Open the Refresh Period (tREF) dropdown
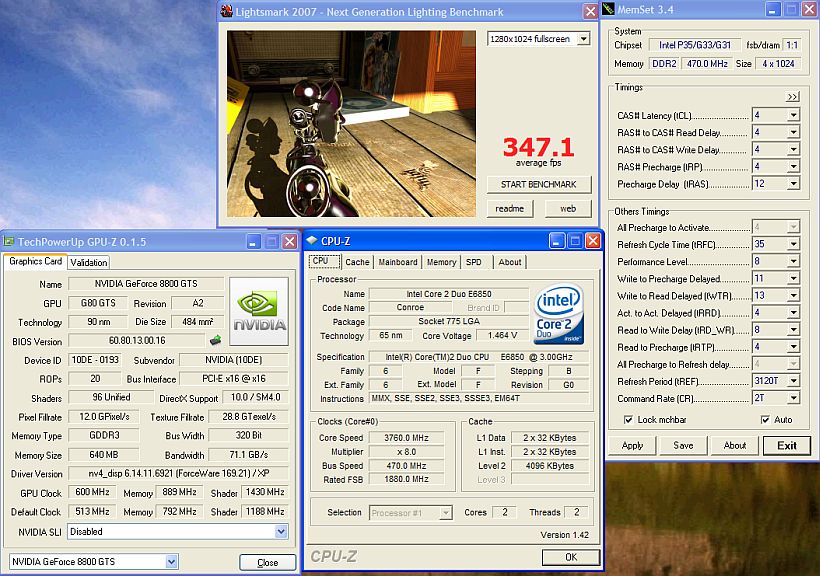 (793, 381)
